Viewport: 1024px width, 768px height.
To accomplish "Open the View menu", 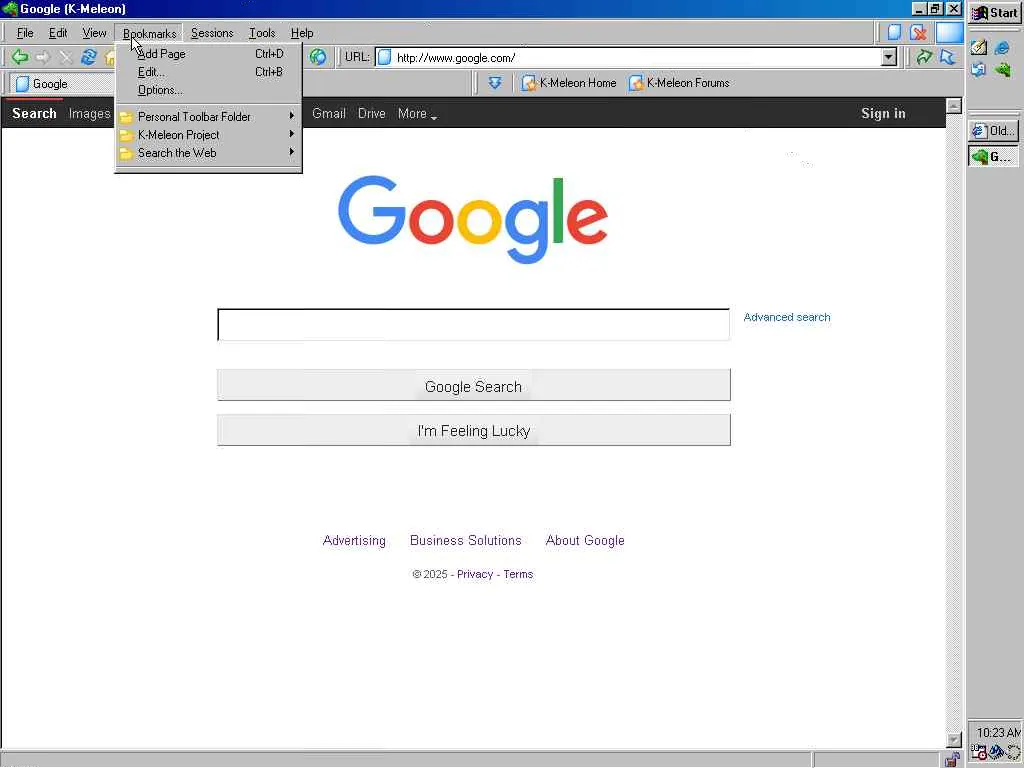I will [94, 33].
